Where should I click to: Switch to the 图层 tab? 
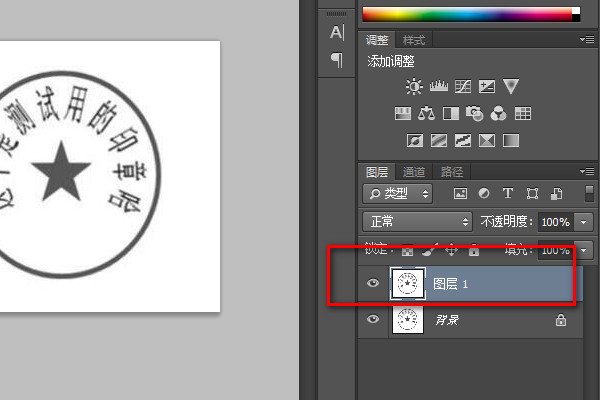(x=377, y=172)
